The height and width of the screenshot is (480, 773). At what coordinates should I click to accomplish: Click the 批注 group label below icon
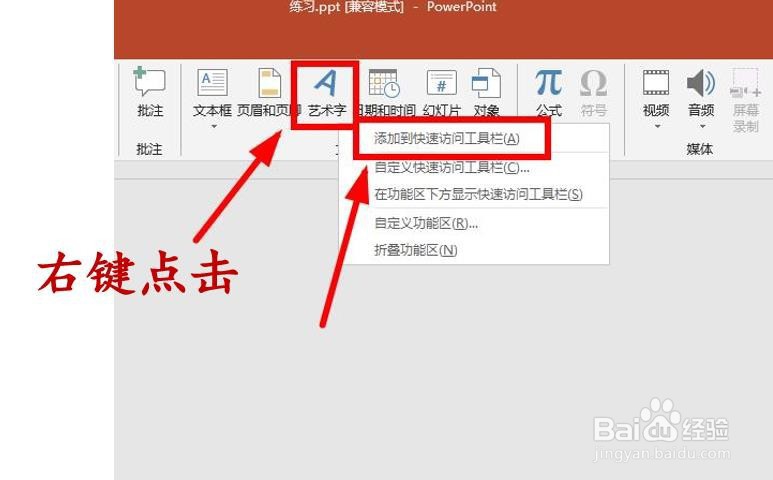(149, 148)
